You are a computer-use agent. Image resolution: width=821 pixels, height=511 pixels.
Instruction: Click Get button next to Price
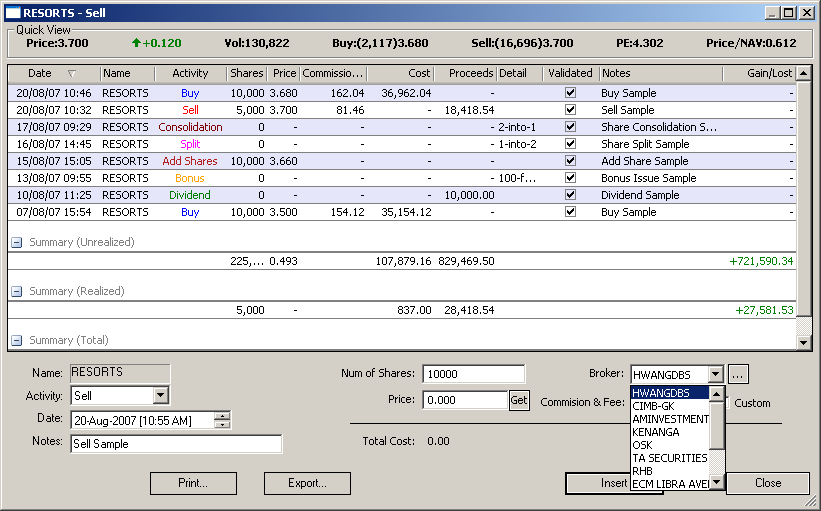tap(519, 401)
